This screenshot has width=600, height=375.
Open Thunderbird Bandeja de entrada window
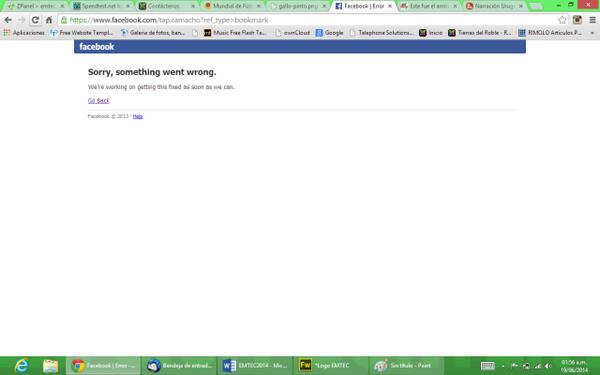(179, 366)
